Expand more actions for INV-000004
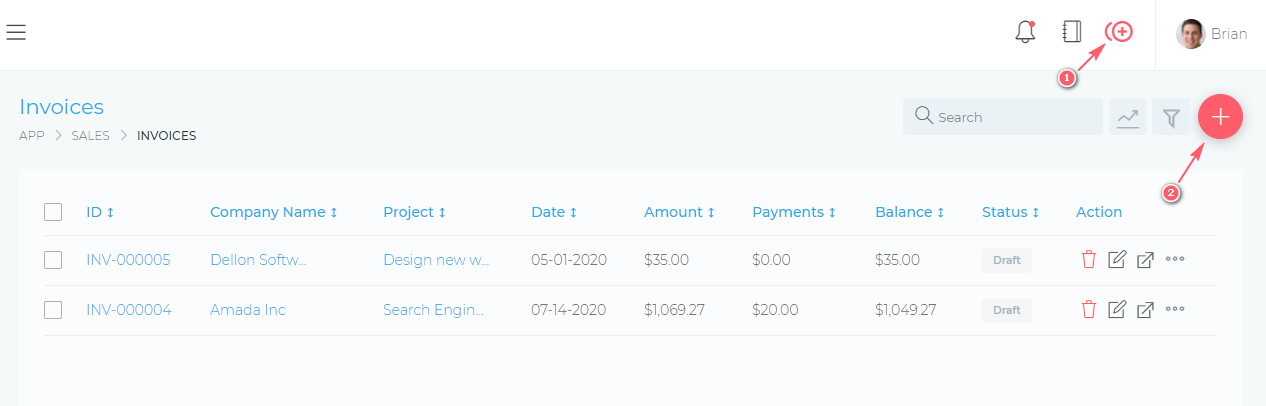Image resolution: width=1266 pixels, height=406 pixels. click(x=1175, y=310)
